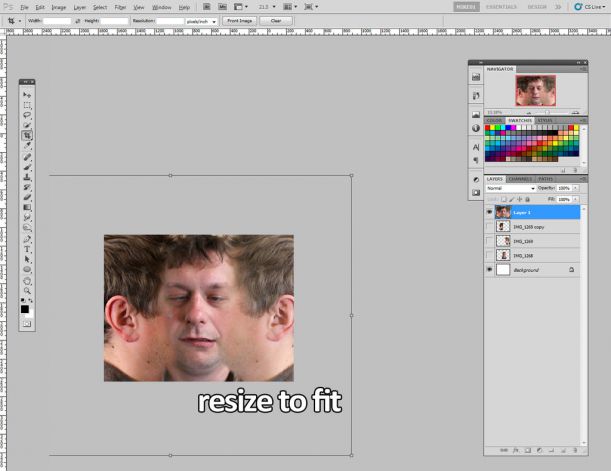The image size is (611, 471).
Task: Switch to the Channels tab
Action: [x=520, y=179]
